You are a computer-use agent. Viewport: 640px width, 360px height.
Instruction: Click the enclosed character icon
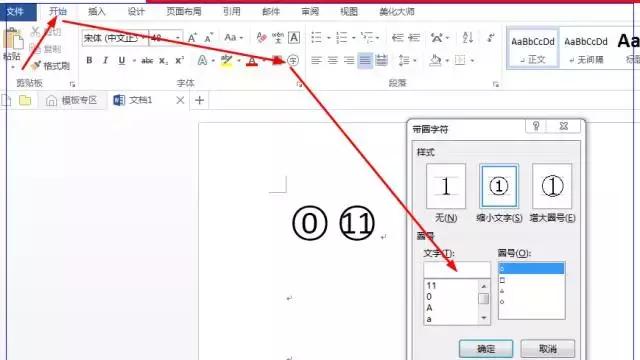(293, 60)
